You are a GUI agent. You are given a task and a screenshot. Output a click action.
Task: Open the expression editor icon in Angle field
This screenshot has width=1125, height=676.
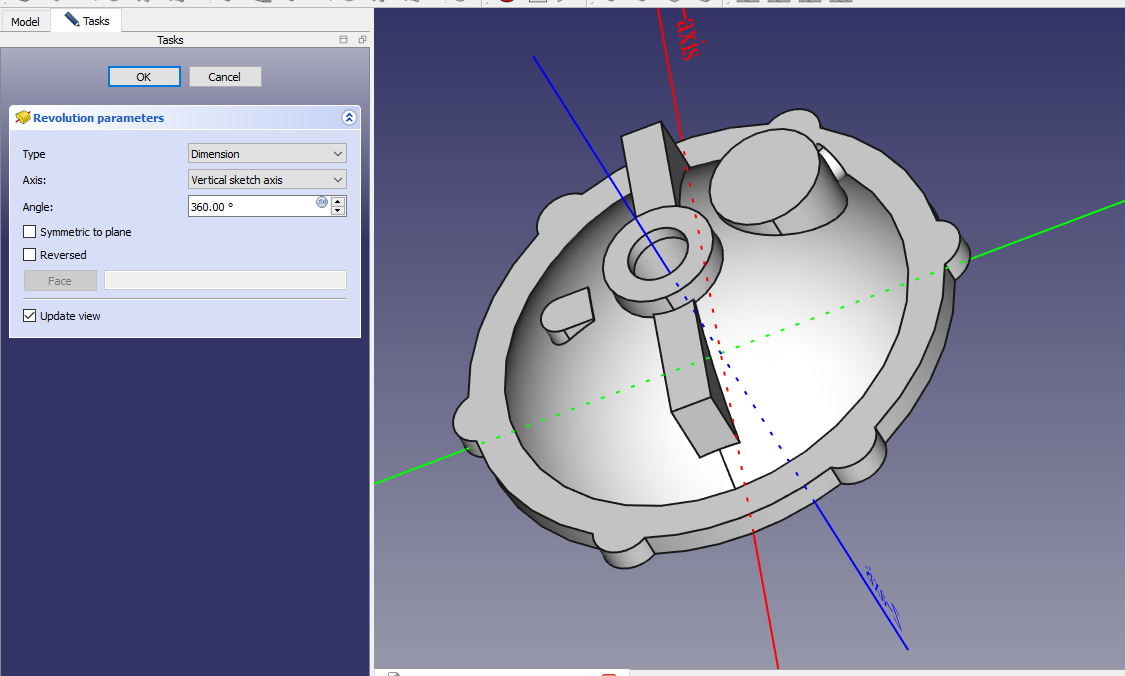(322, 202)
